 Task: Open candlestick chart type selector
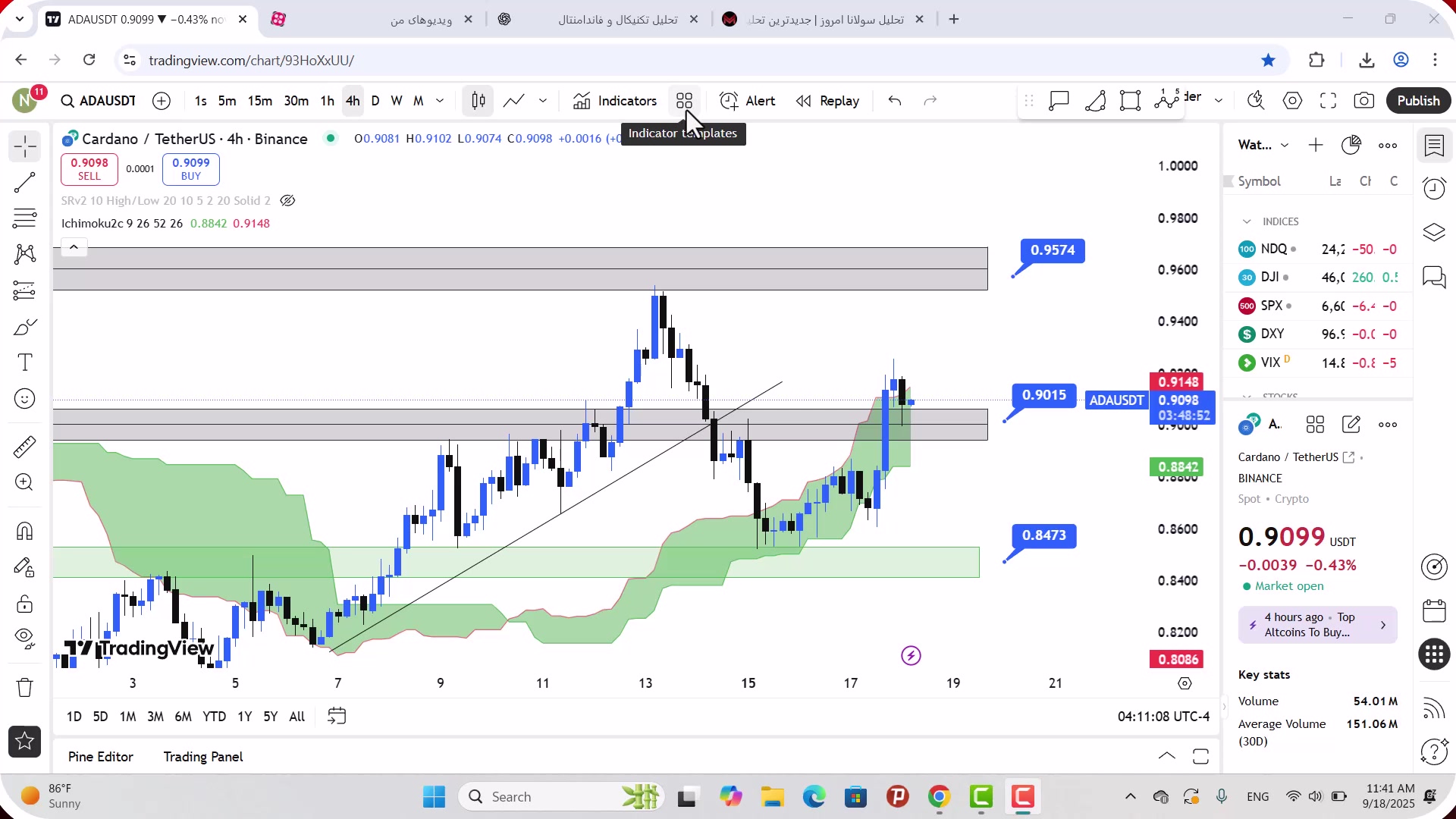click(478, 101)
